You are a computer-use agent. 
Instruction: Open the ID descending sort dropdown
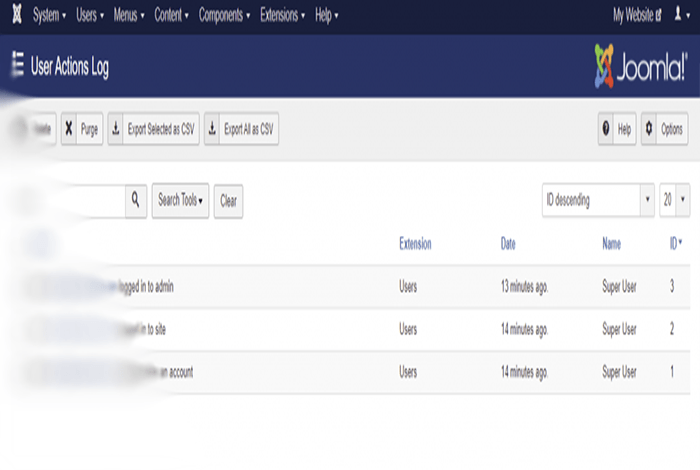tap(597, 200)
